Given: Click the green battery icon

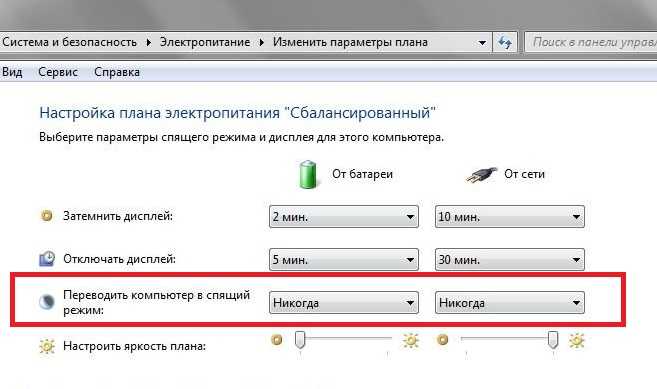Looking at the screenshot, I should point(308,174).
